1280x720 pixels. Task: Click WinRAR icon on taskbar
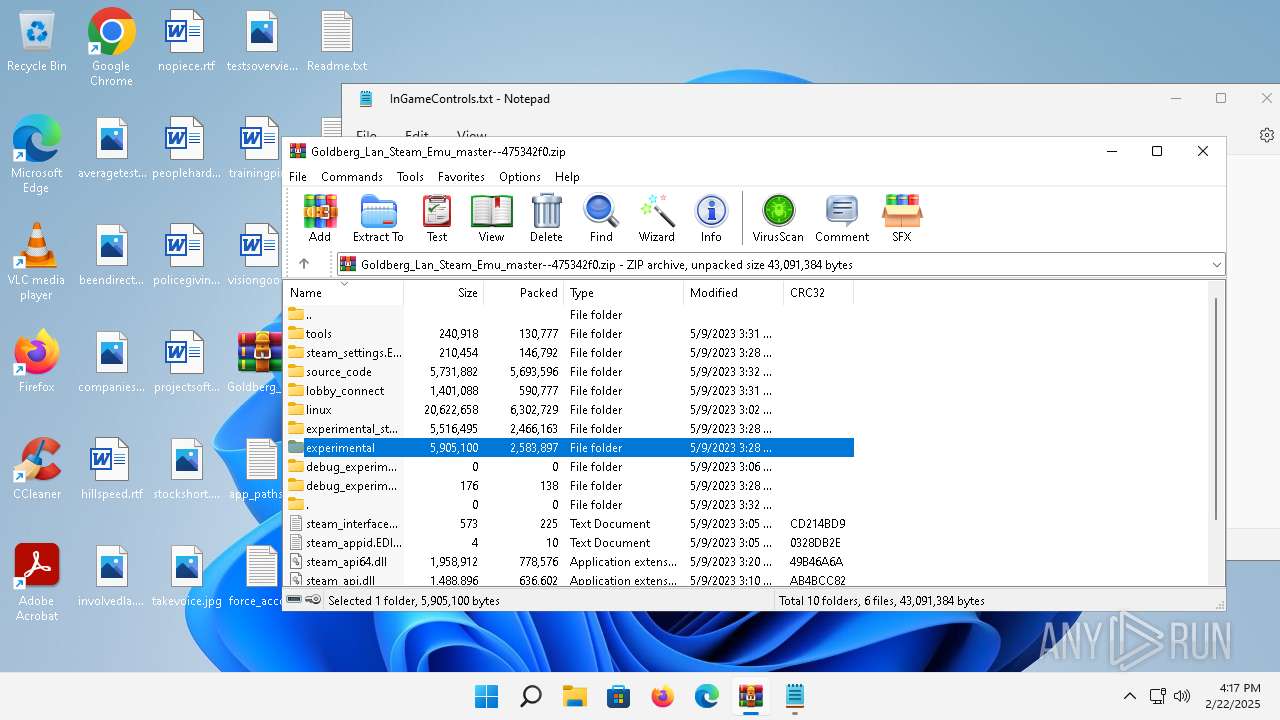coord(751,696)
